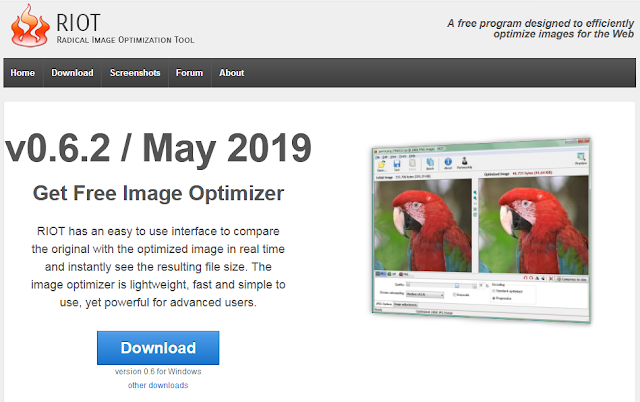Click the 'Get Free Image Optimizer' heading
This screenshot has height=402, width=640.
[x=158, y=193]
